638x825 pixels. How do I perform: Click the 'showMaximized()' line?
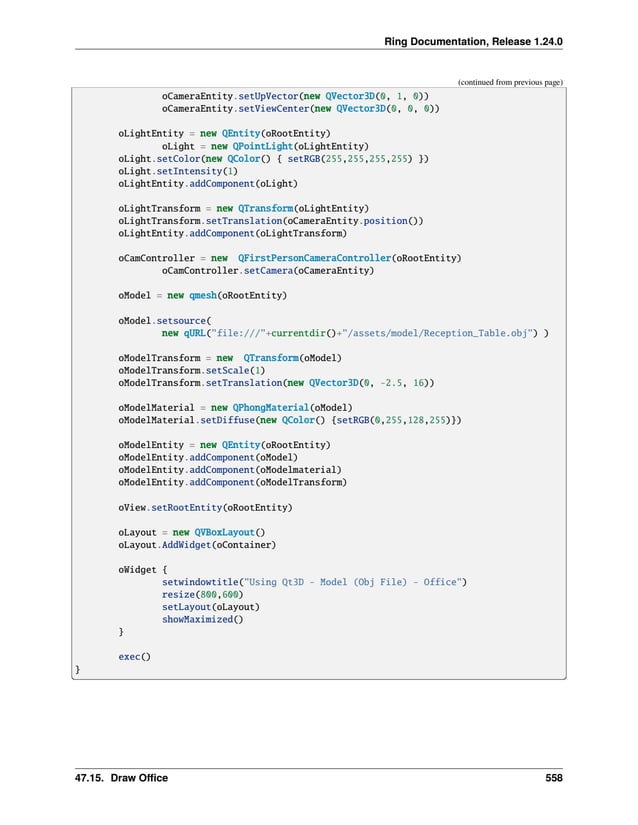pos(202,620)
